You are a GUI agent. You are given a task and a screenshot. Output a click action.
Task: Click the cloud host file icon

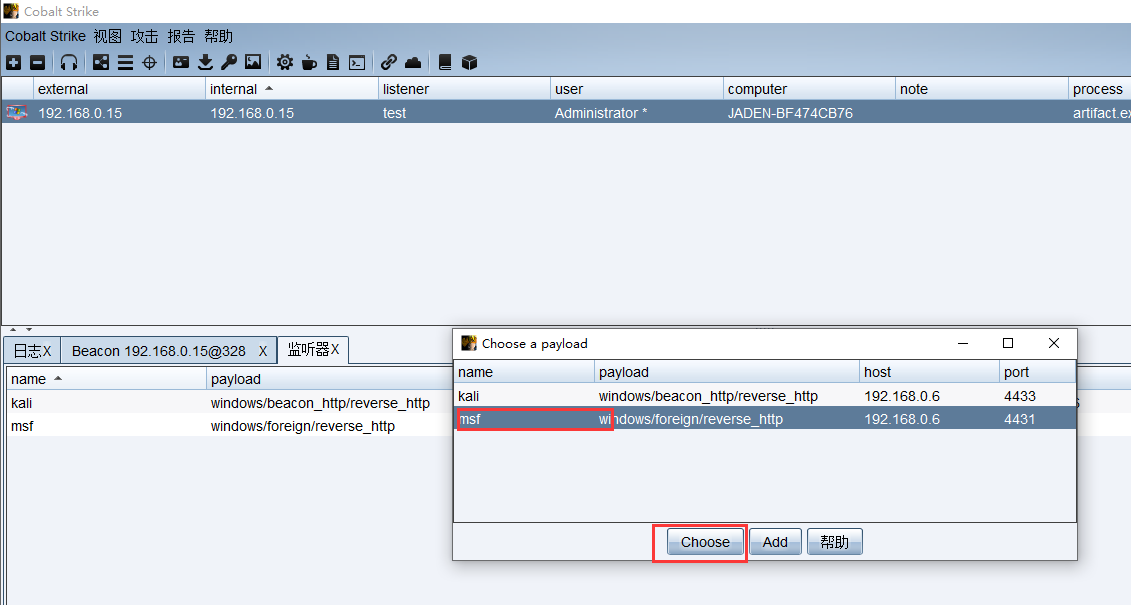(x=413, y=62)
